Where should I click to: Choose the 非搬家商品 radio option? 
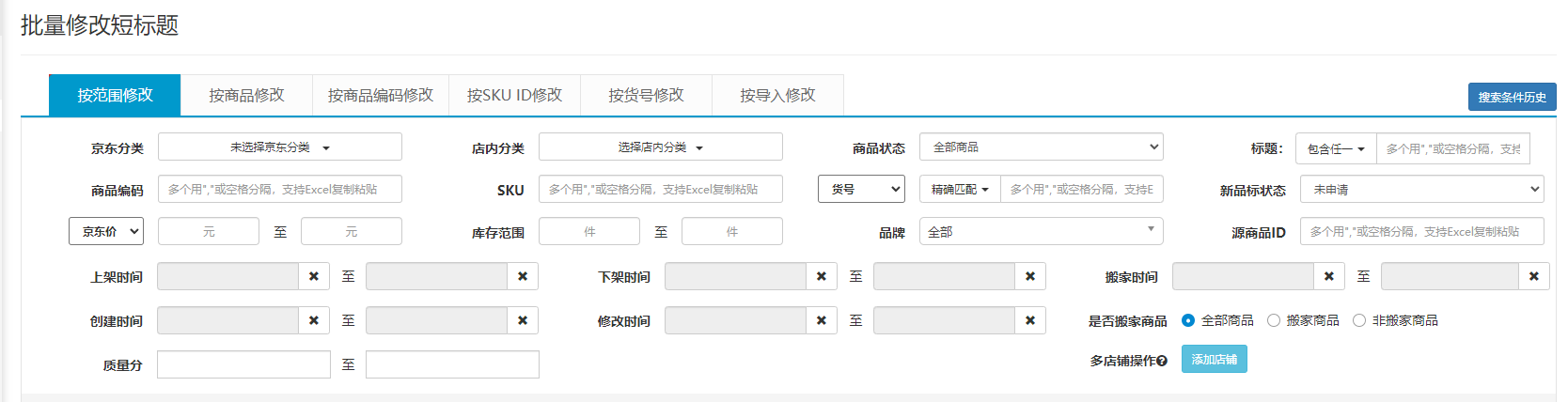1359,320
